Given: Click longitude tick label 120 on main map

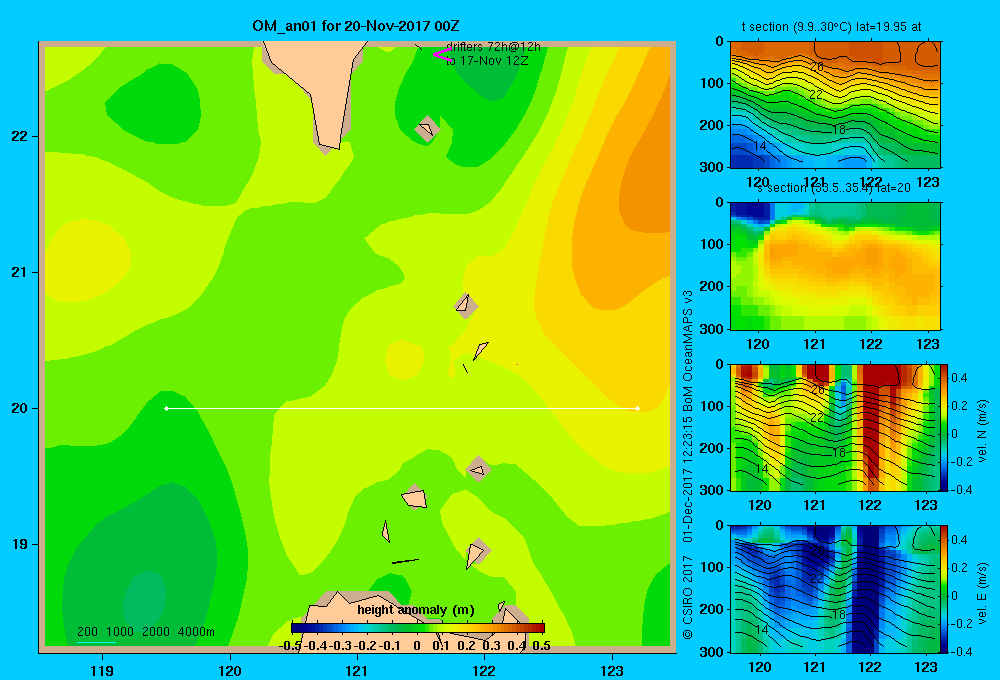Looking at the screenshot, I should point(230,670).
